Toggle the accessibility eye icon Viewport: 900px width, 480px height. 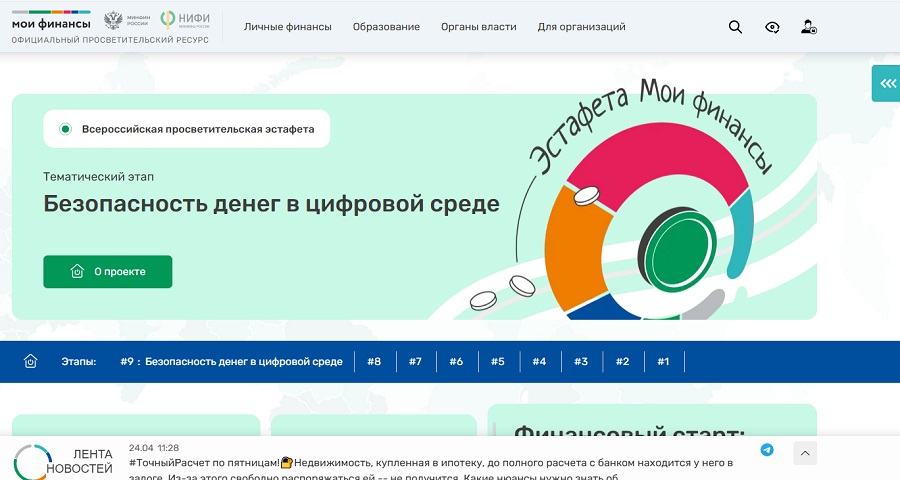[x=772, y=27]
